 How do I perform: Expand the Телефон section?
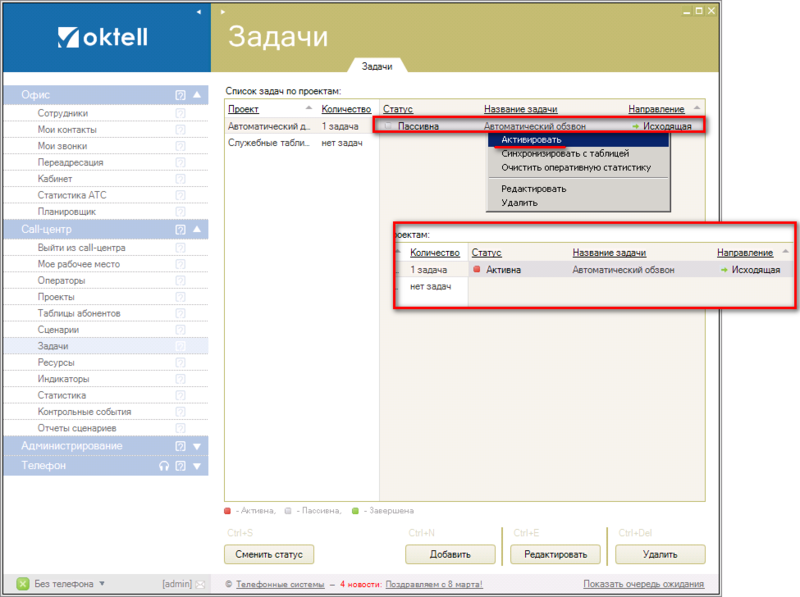click(197, 466)
